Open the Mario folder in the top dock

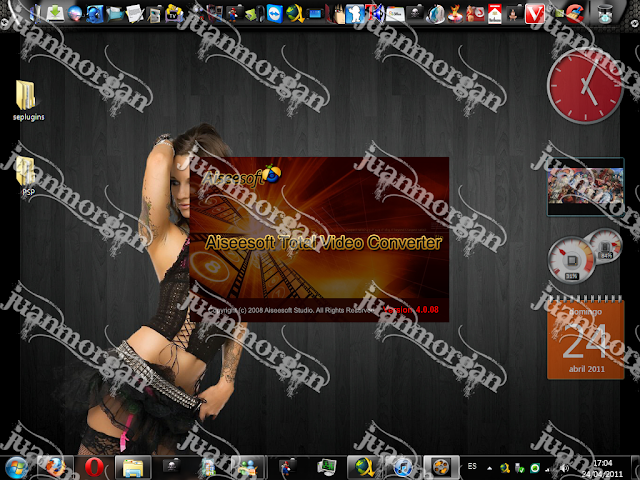point(234,13)
